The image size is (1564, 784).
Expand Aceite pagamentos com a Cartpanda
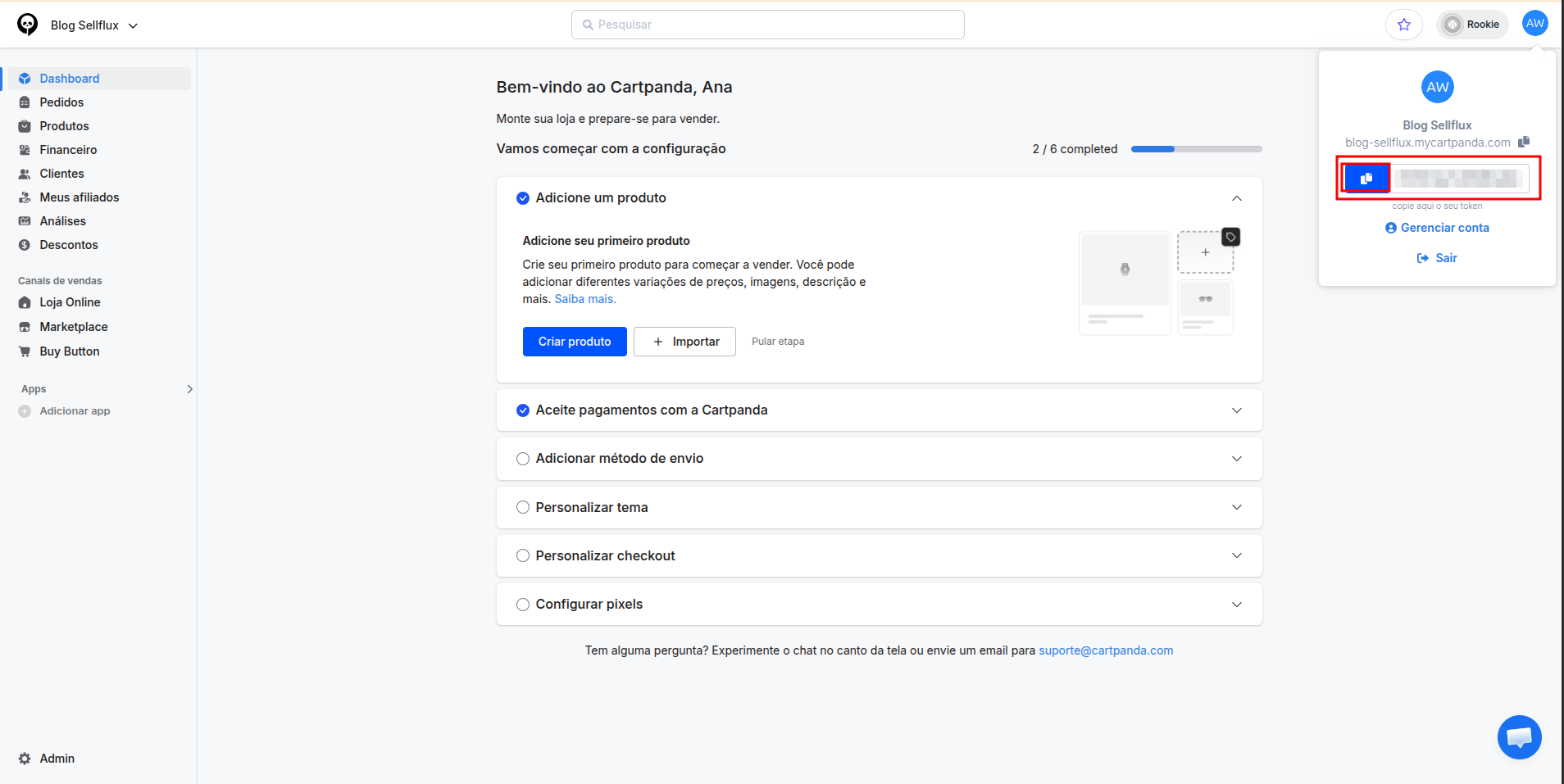(1237, 410)
